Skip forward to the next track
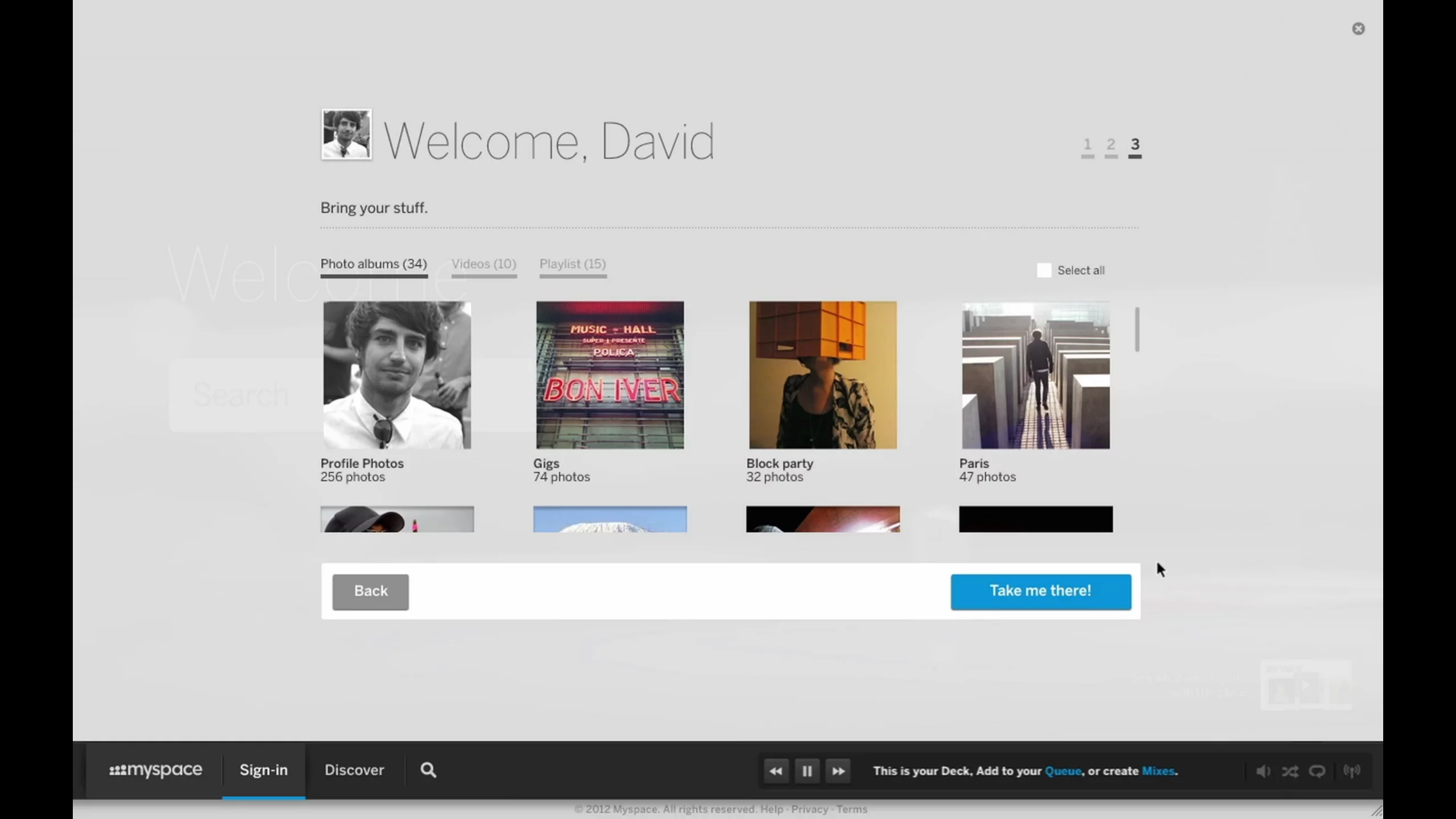The image size is (1456, 819). [838, 771]
